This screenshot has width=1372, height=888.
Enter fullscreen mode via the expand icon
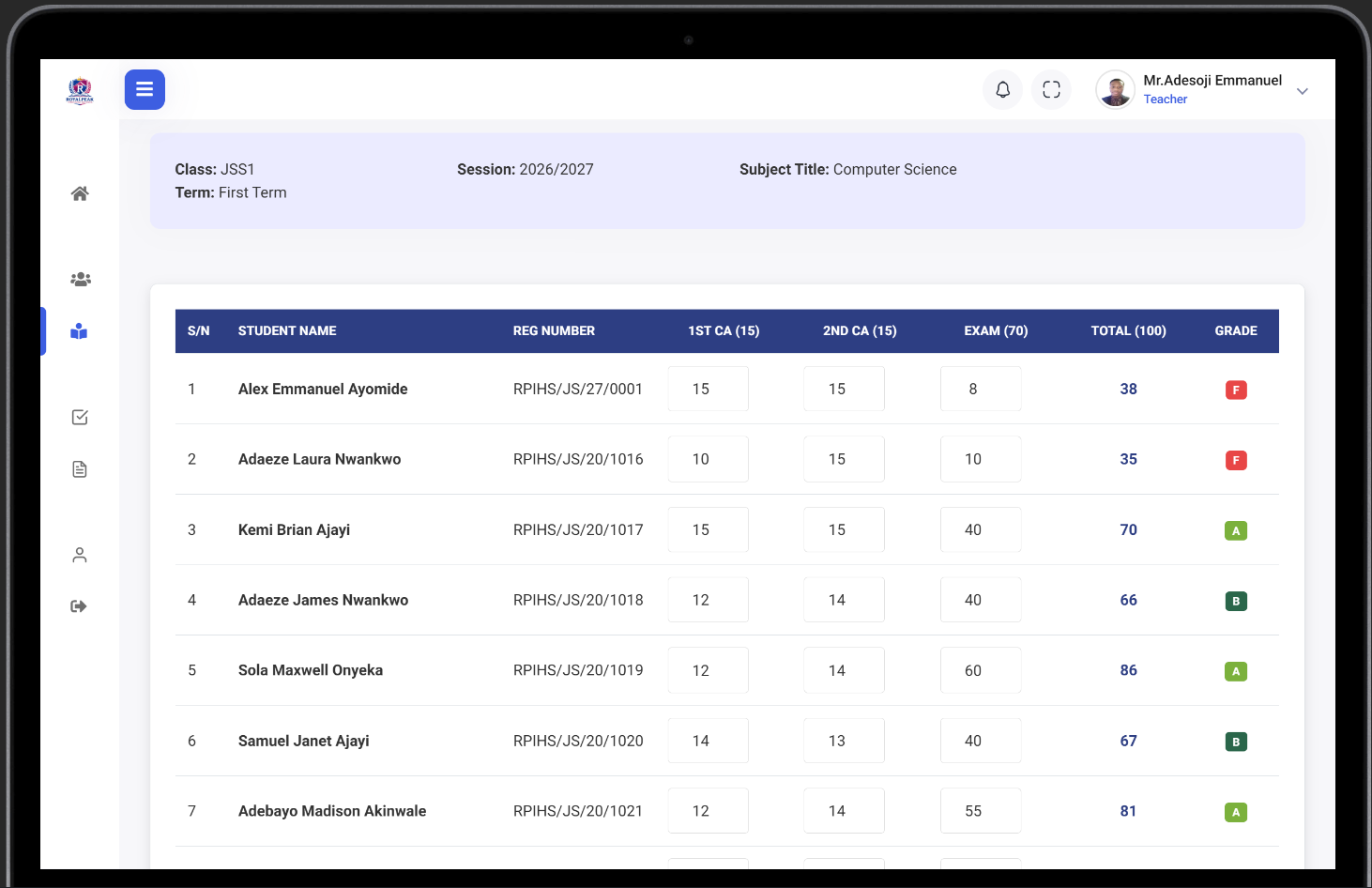1051,90
